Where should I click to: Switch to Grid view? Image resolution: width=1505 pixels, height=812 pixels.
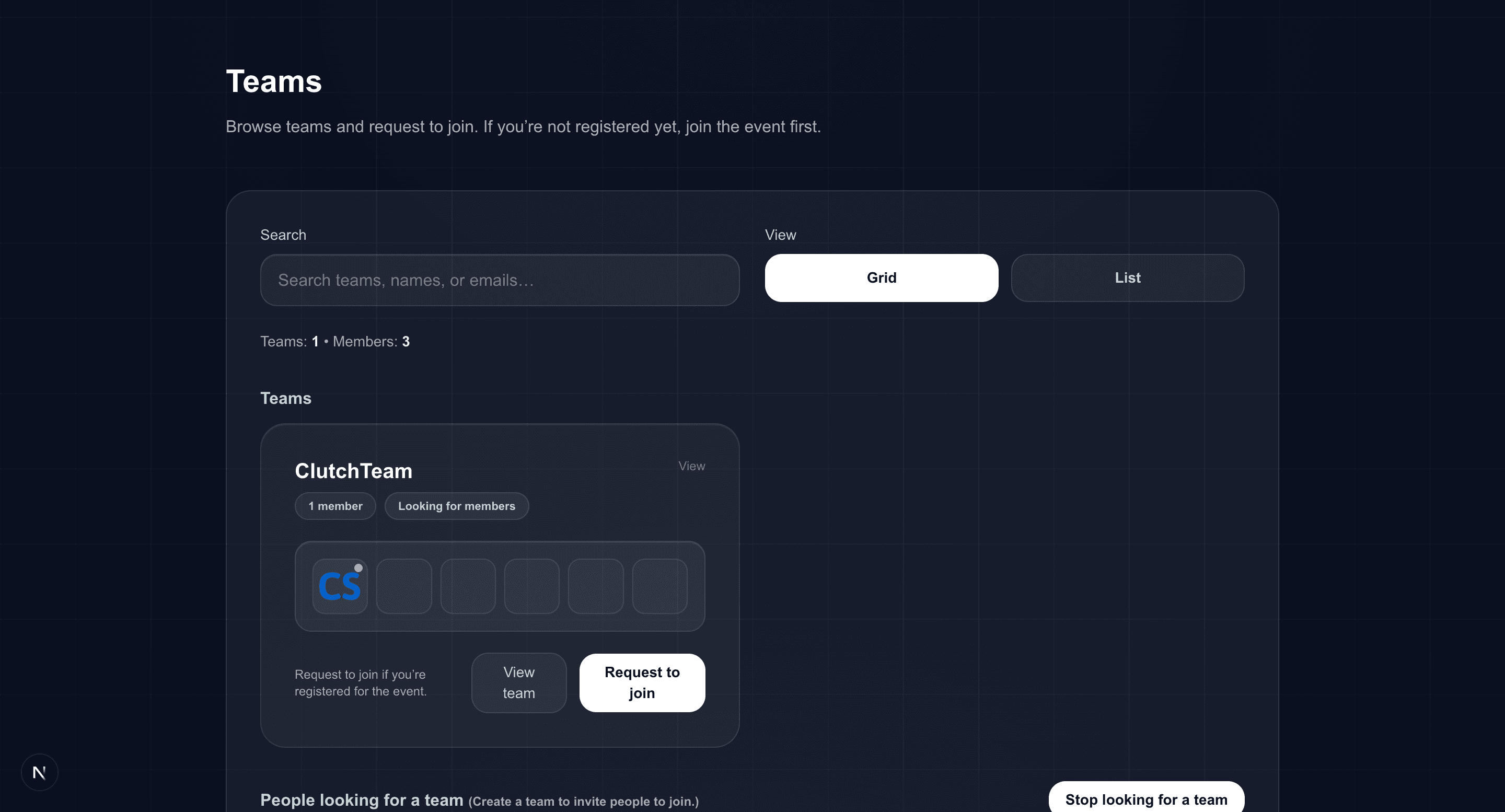(x=881, y=277)
